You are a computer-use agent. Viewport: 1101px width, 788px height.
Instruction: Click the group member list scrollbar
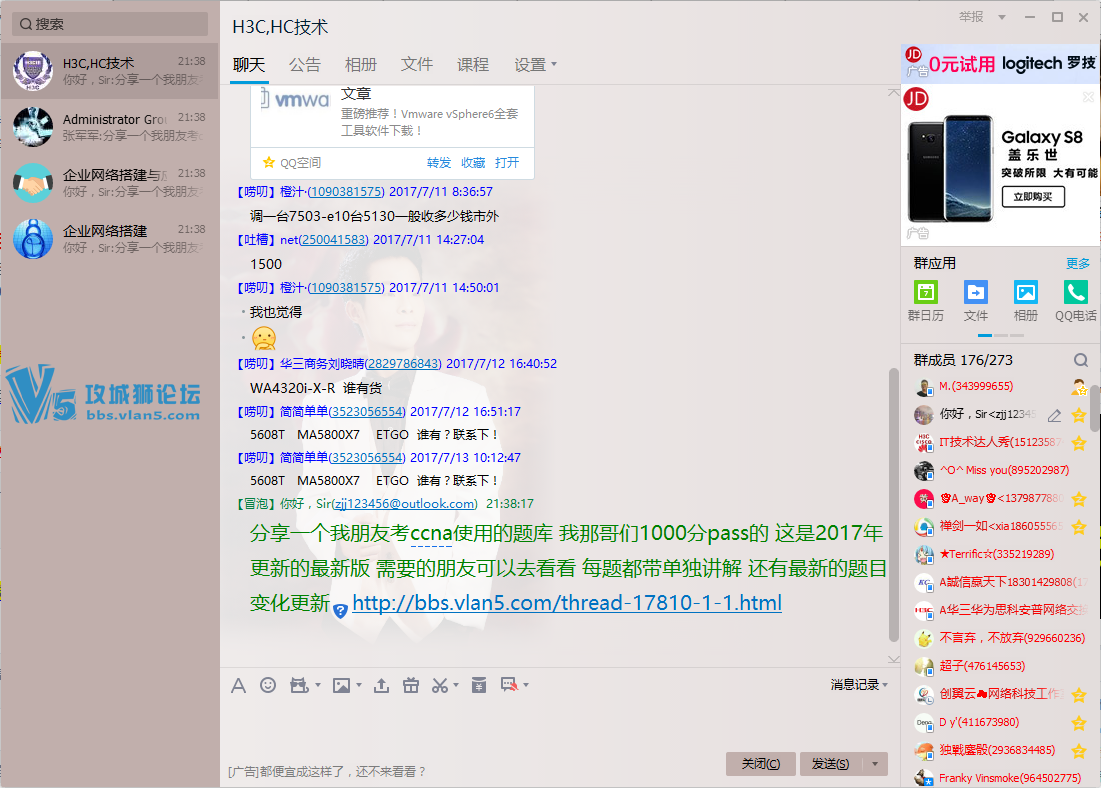click(x=1095, y=407)
